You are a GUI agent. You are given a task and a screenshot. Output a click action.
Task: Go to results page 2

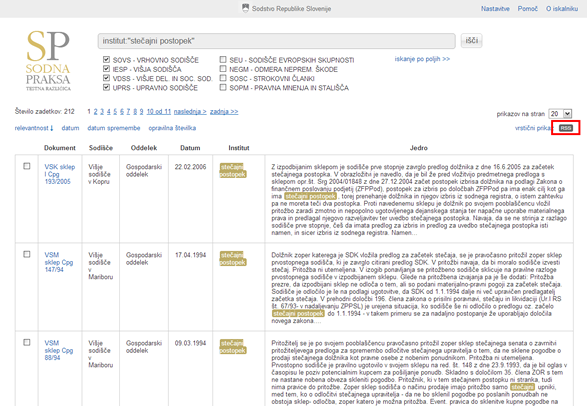(x=95, y=112)
